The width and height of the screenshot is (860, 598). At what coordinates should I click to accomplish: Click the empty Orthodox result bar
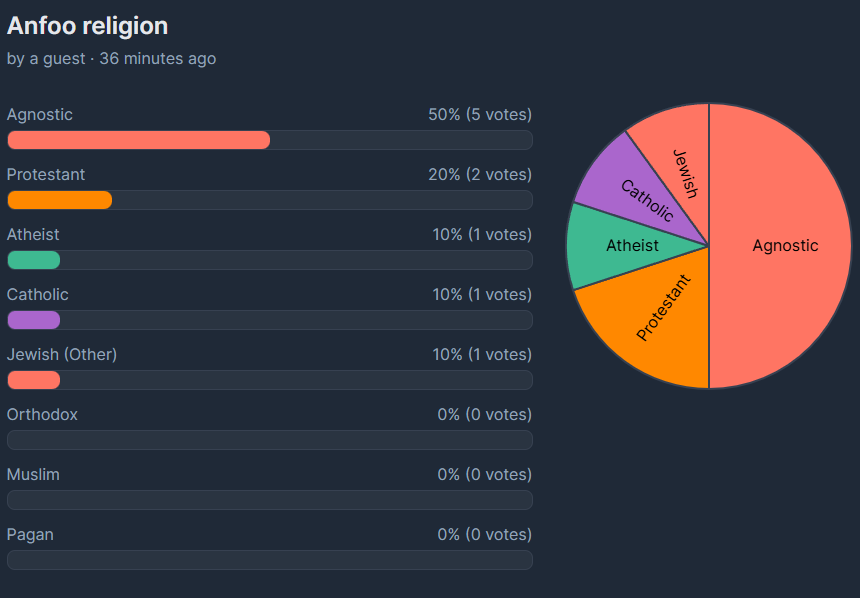(x=269, y=440)
